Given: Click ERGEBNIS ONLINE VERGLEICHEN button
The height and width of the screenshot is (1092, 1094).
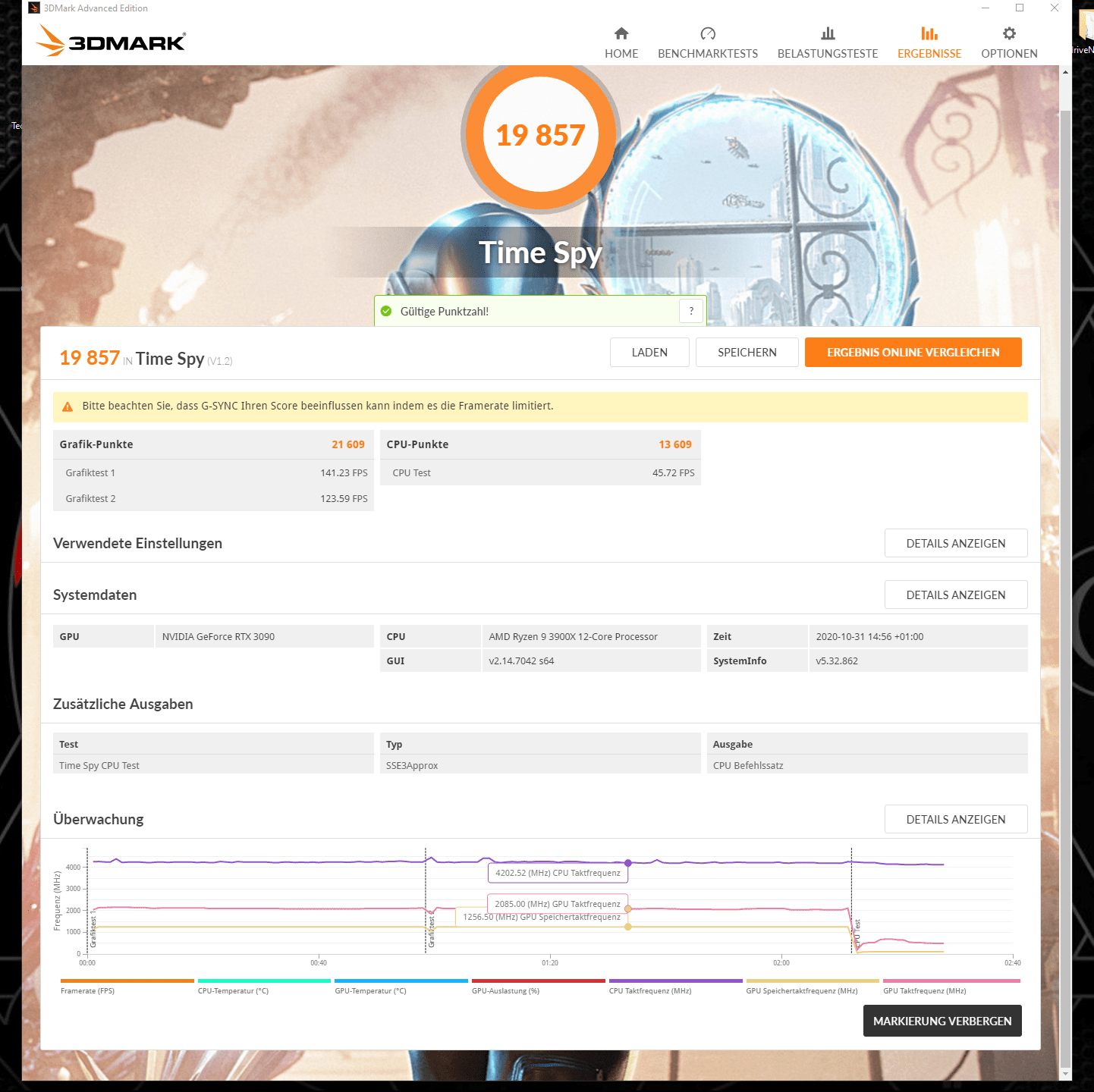Looking at the screenshot, I should pos(913,352).
